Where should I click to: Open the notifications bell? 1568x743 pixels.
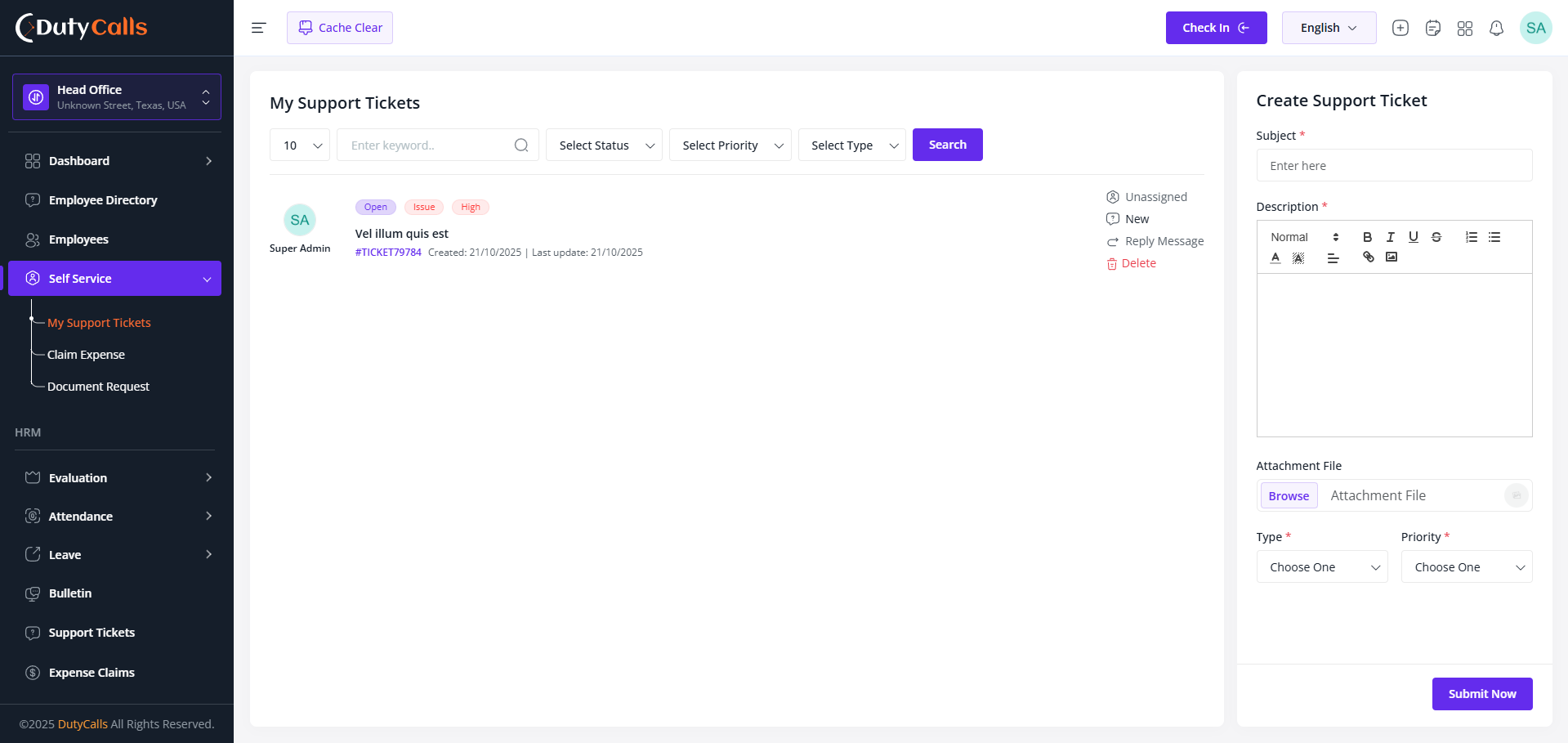coord(1496,28)
